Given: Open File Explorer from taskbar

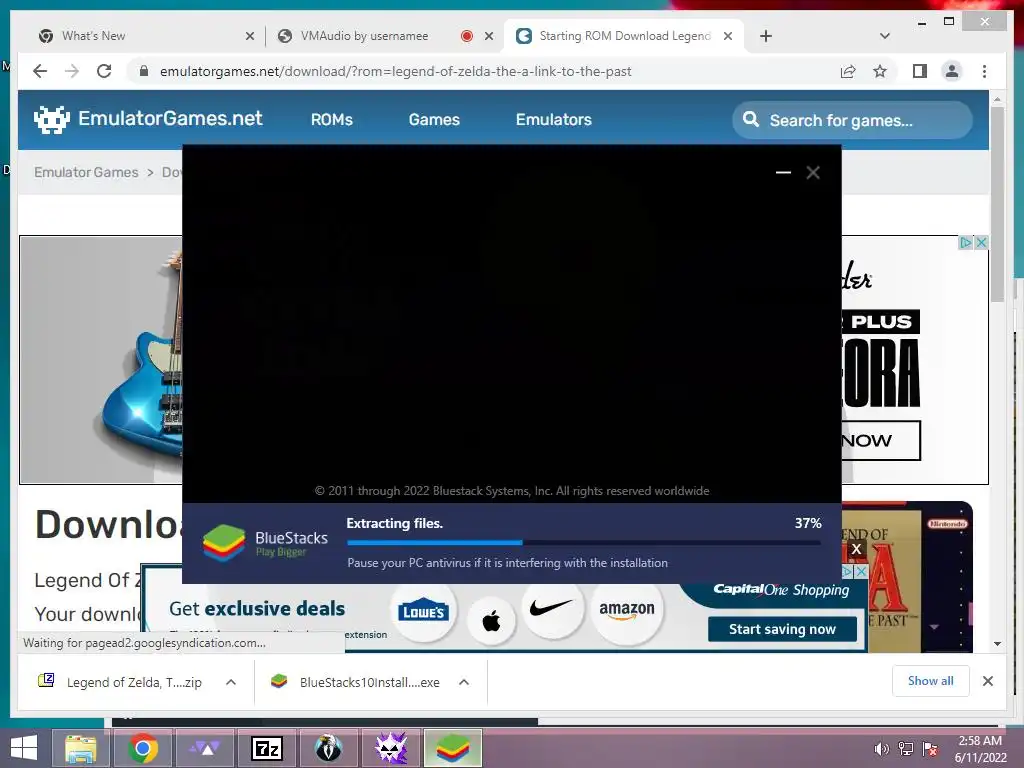Looking at the screenshot, I should coord(81,748).
